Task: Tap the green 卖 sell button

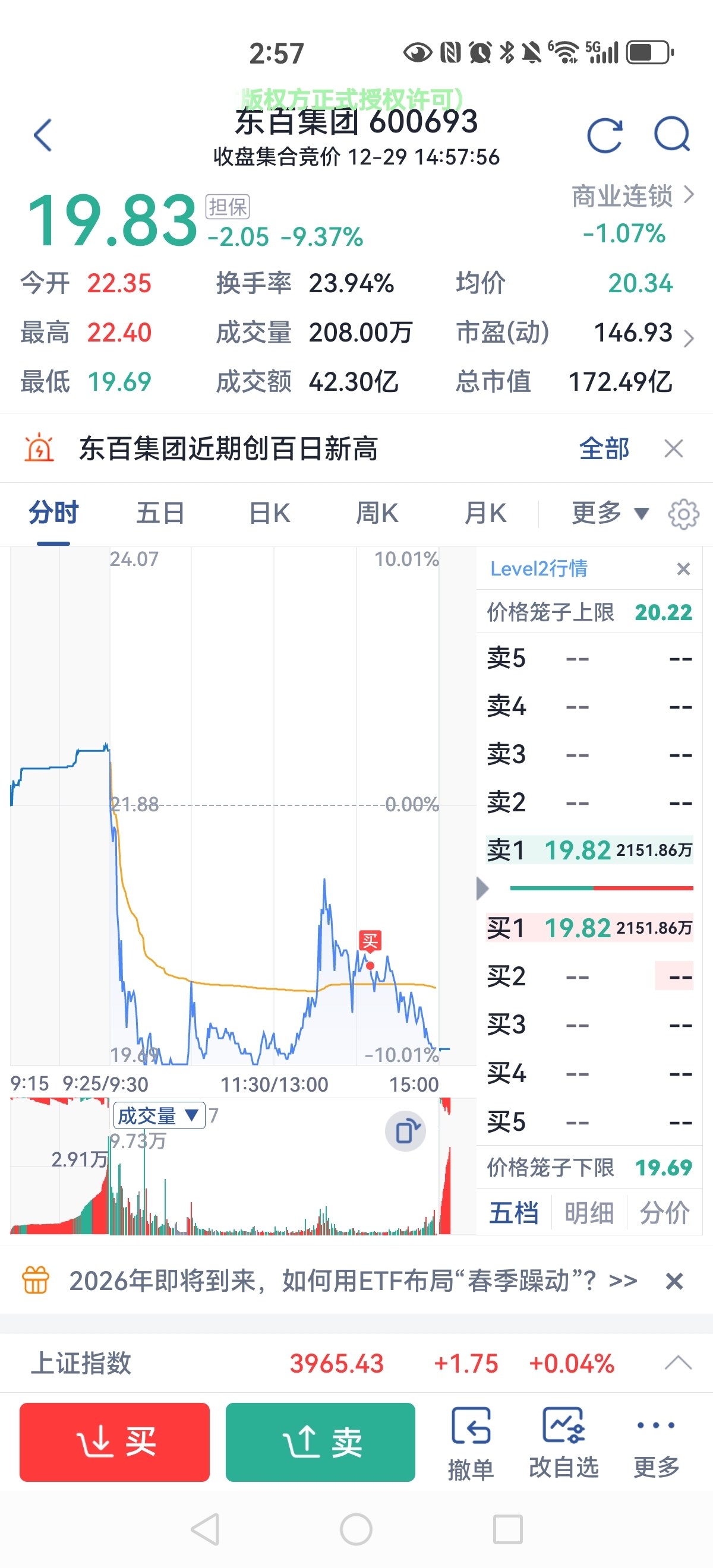Action: pyautogui.click(x=320, y=1442)
